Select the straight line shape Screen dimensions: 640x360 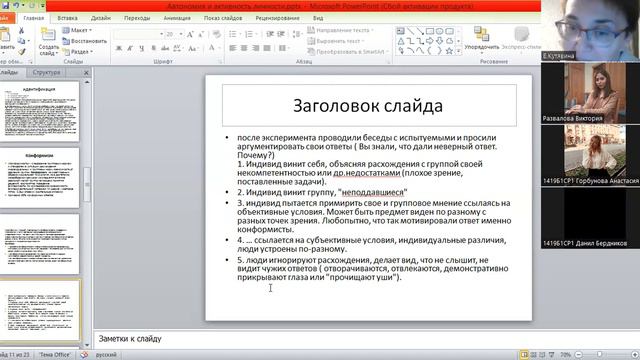(x=410, y=31)
